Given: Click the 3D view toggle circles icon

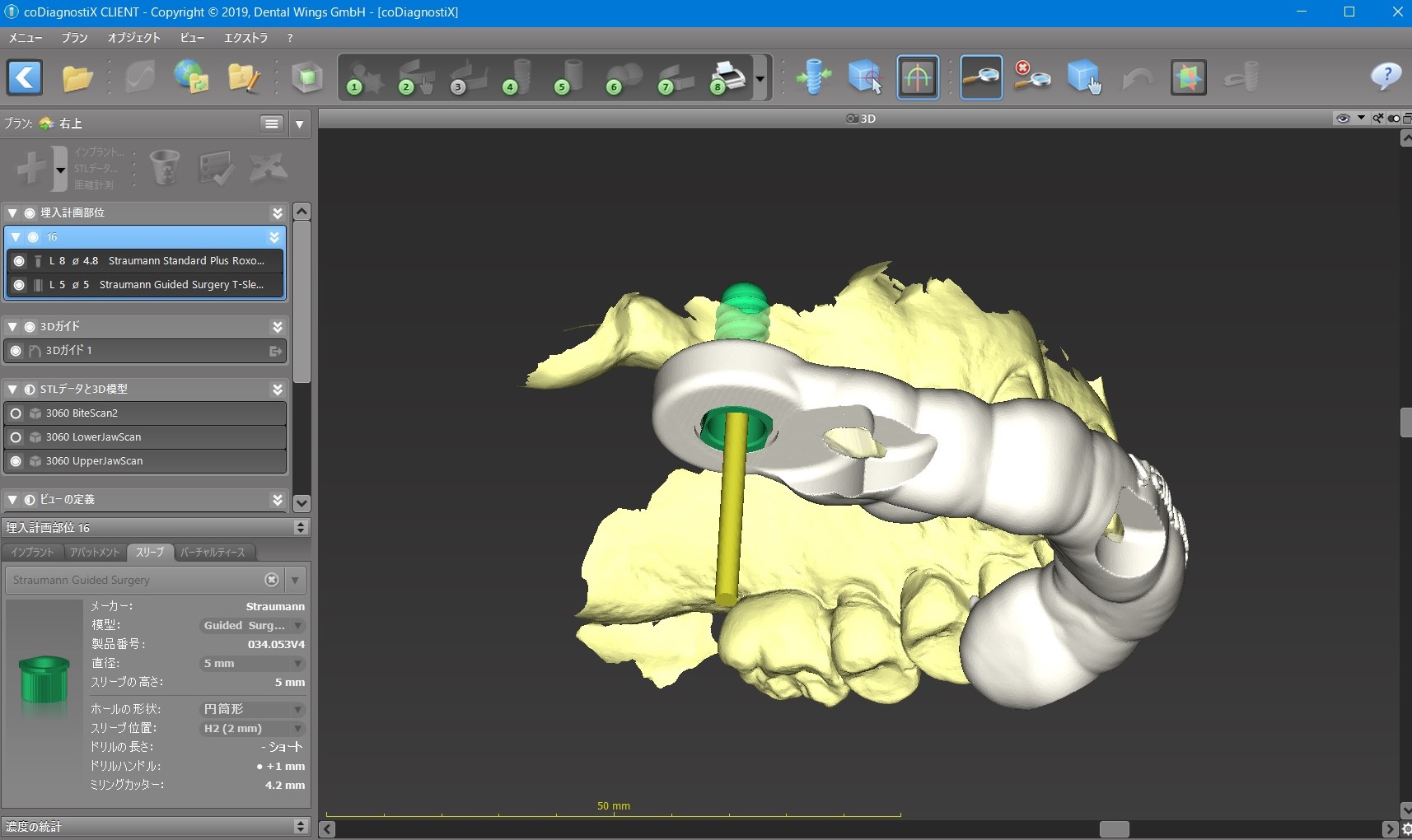Looking at the screenshot, I should pyautogui.click(x=1393, y=119).
